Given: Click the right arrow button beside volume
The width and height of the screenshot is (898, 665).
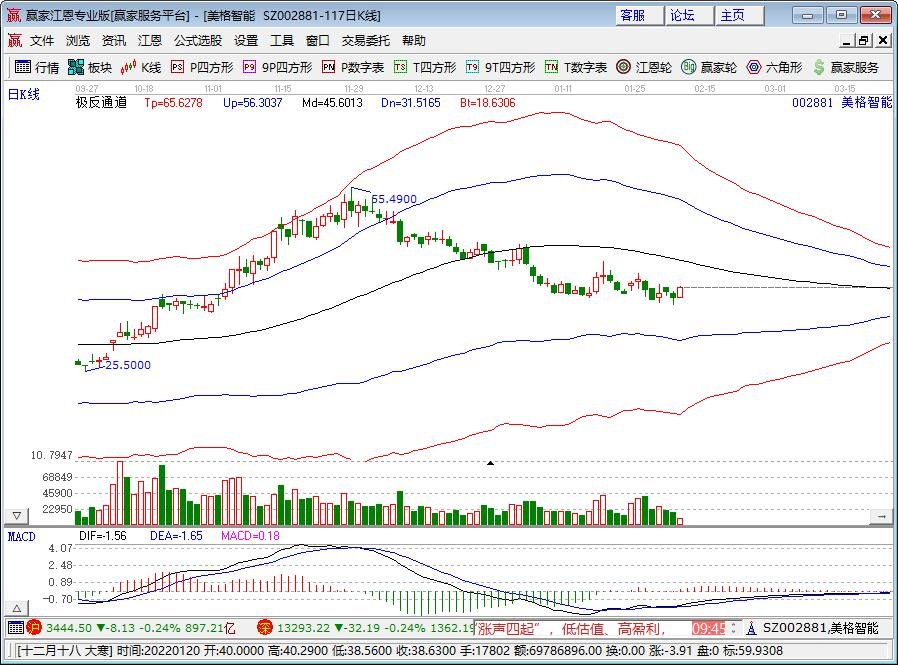Looking at the screenshot, I should [x=881, y=516].
